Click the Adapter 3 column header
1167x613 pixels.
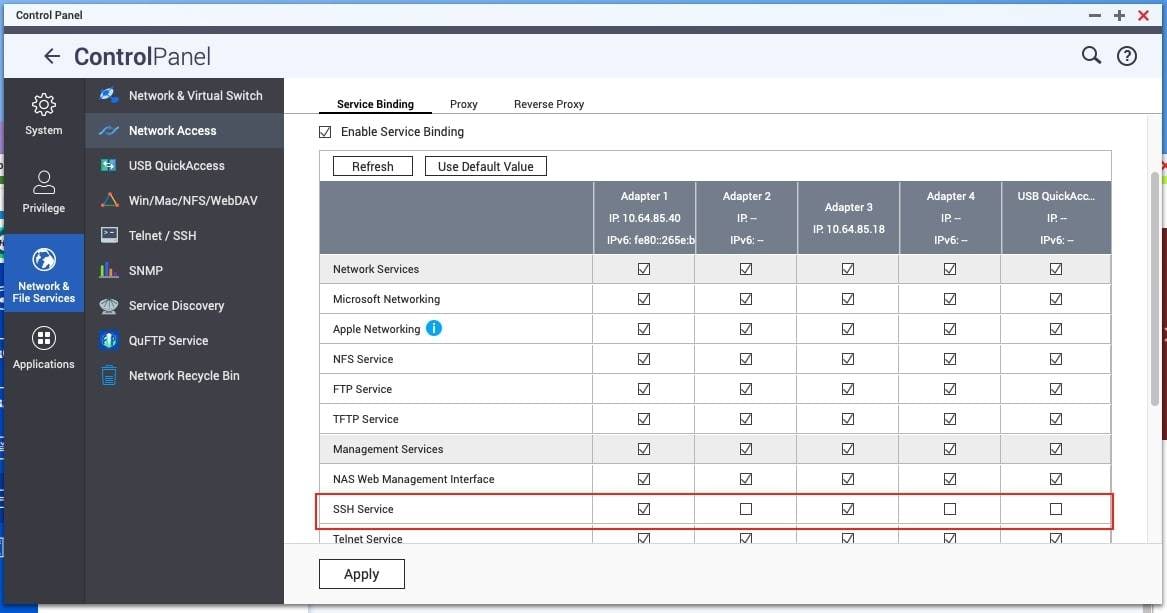(848, 218)
